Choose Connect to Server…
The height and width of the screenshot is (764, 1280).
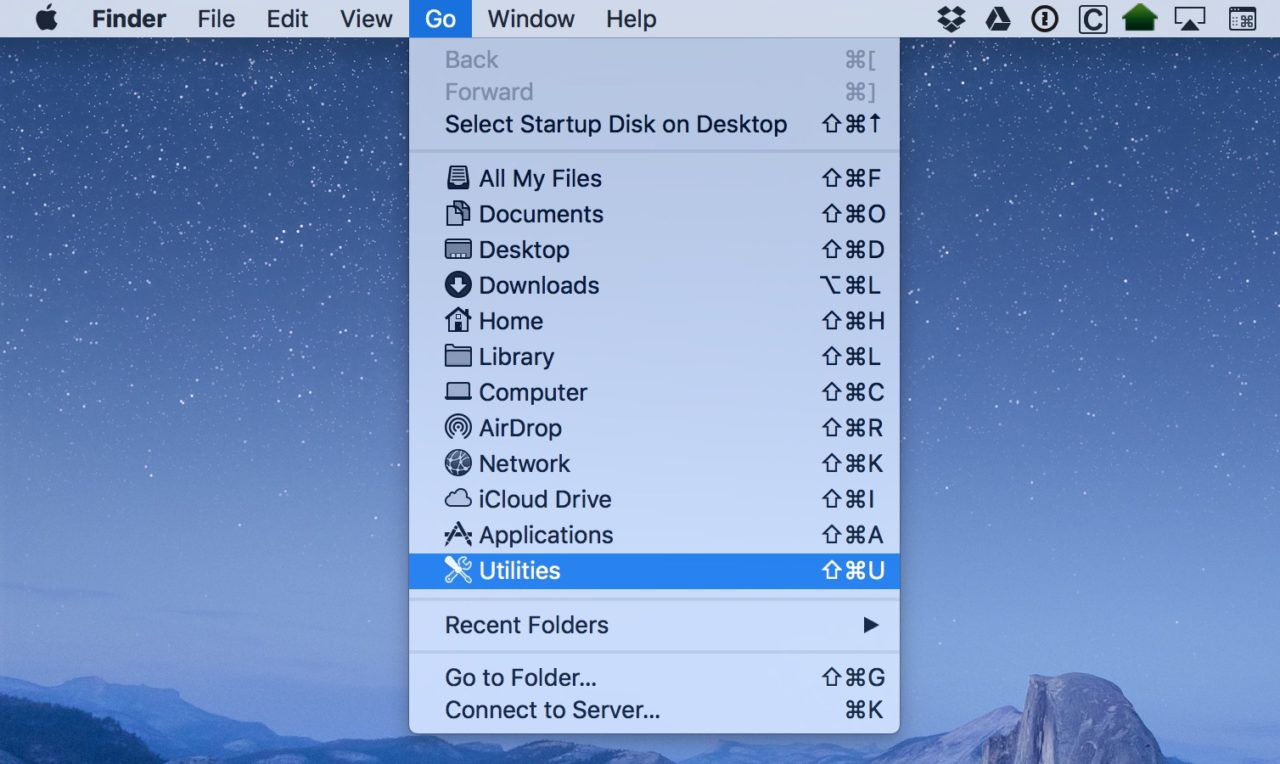point(654,710)
